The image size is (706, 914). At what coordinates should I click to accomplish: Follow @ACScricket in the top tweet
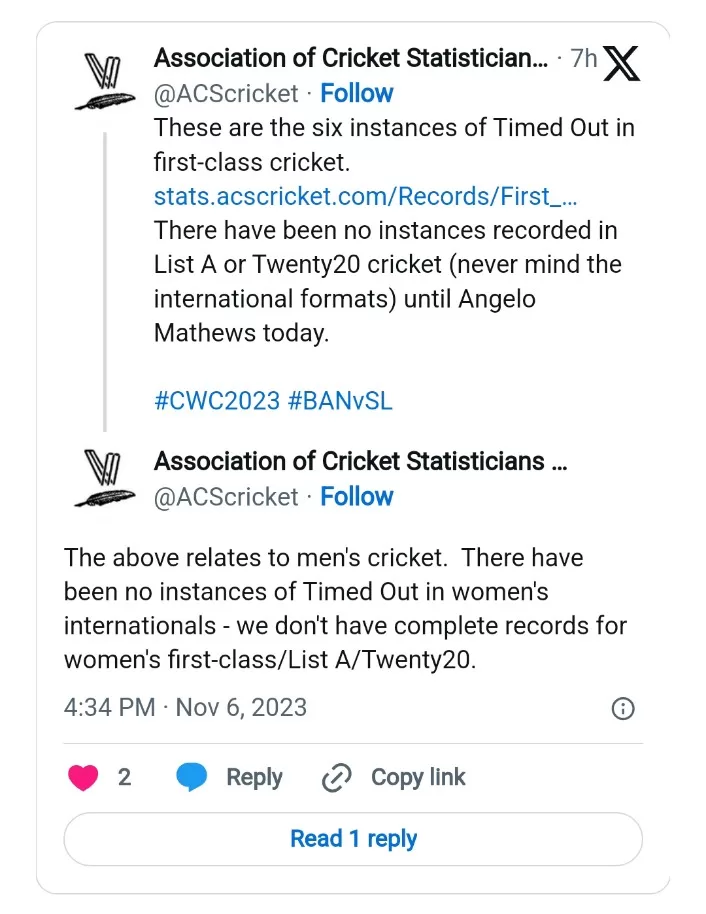coord(357,93)
